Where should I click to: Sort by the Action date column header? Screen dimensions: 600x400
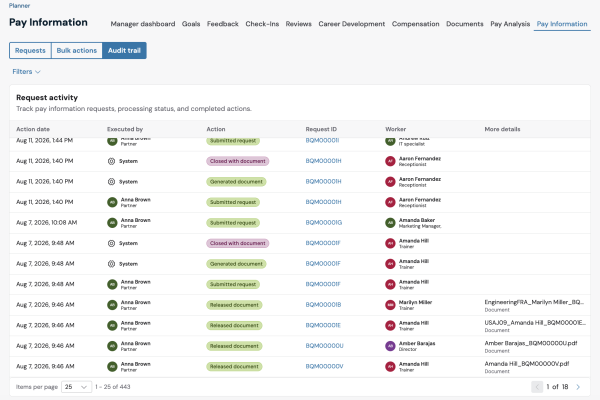tap(33, 129)
